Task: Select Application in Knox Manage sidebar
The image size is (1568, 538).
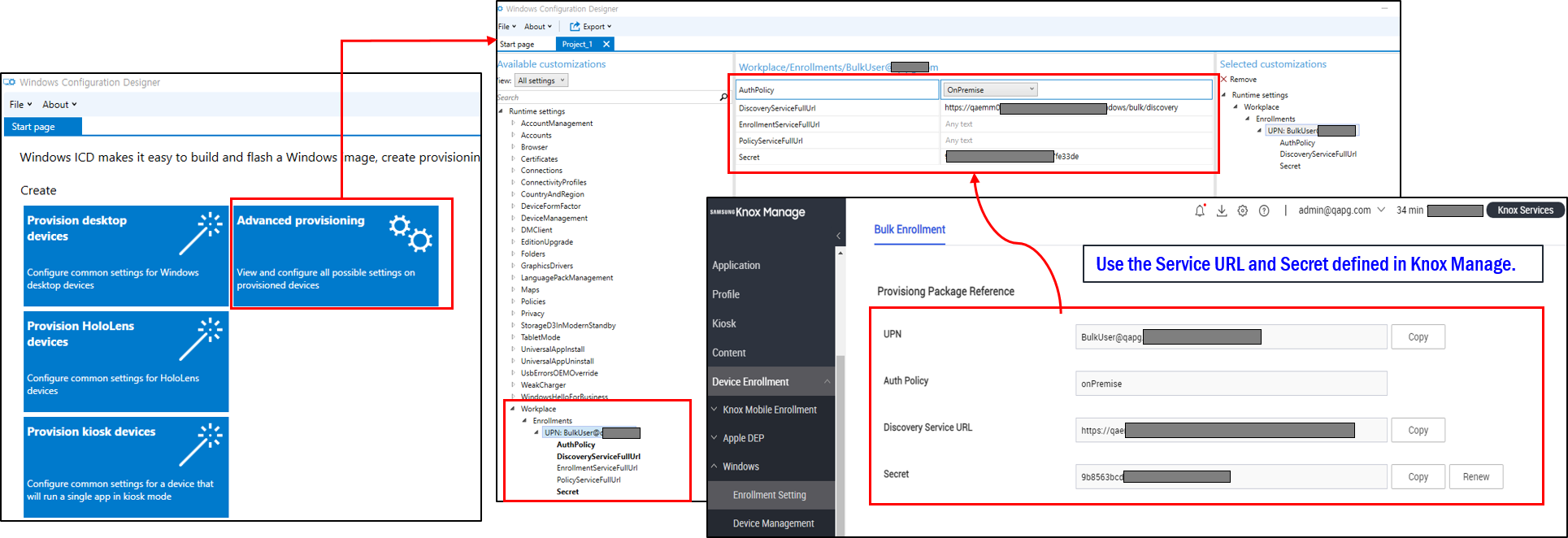Action: tap(736, 265)
